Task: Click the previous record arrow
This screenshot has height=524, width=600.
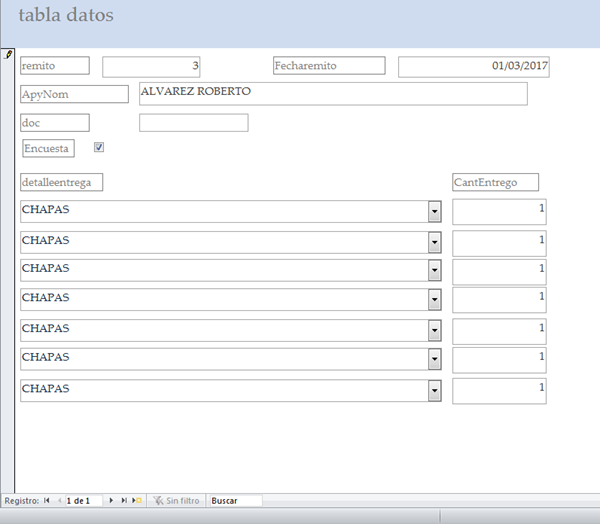Action: 58,500
